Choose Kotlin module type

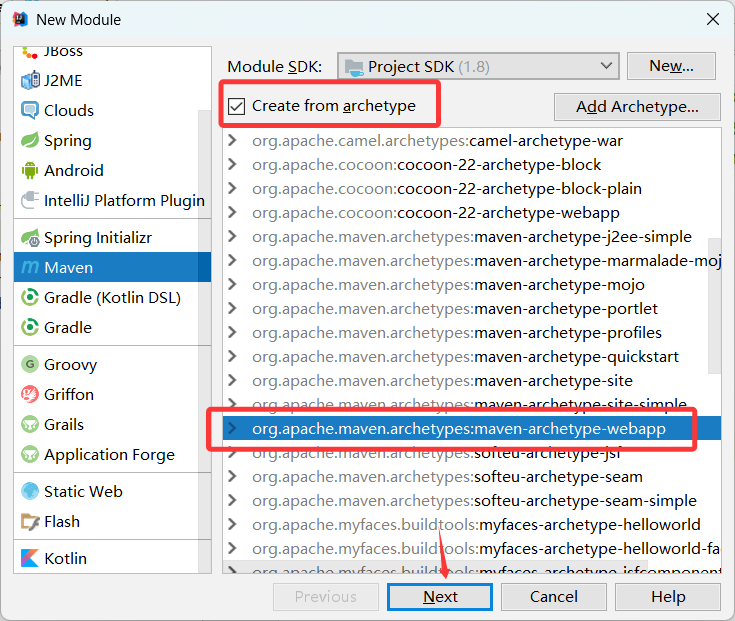(112, 558)
